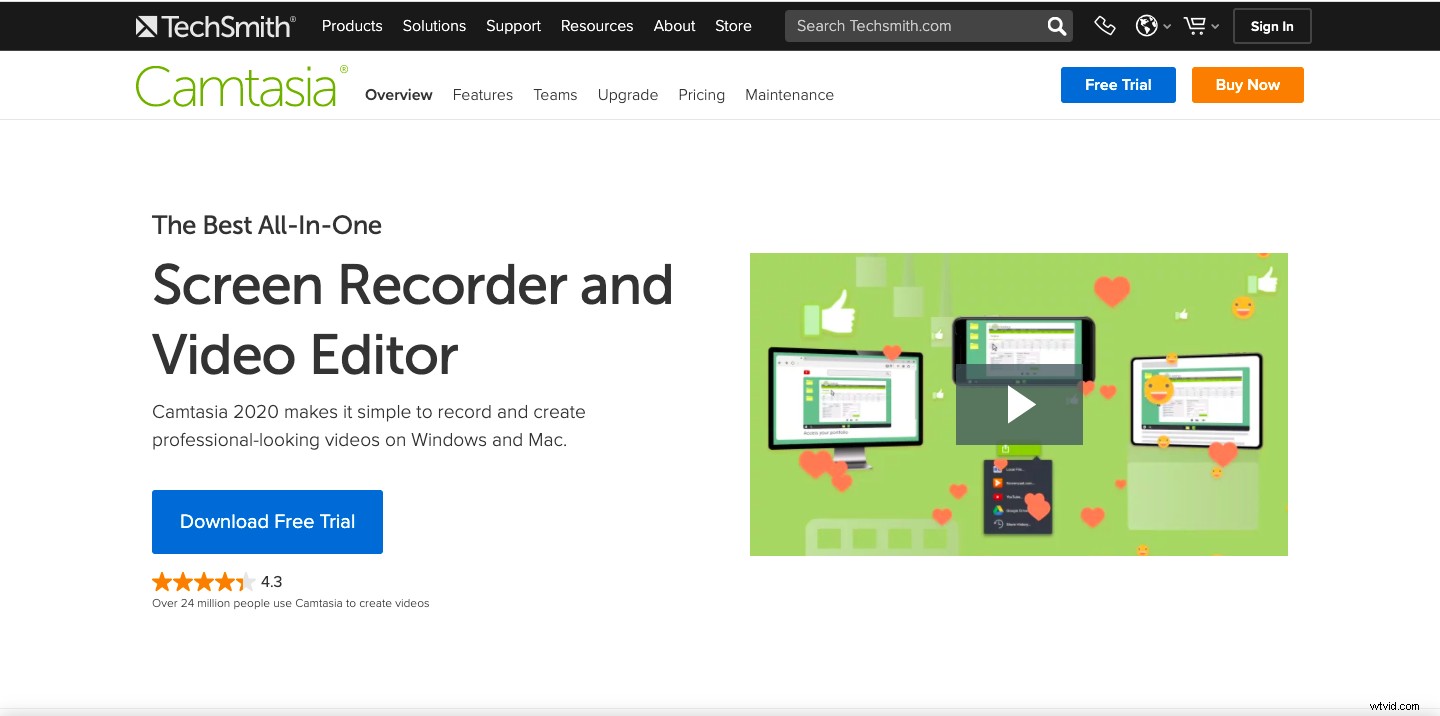
Task: Click the Buy Now button
Action: tap(1247, 85)
